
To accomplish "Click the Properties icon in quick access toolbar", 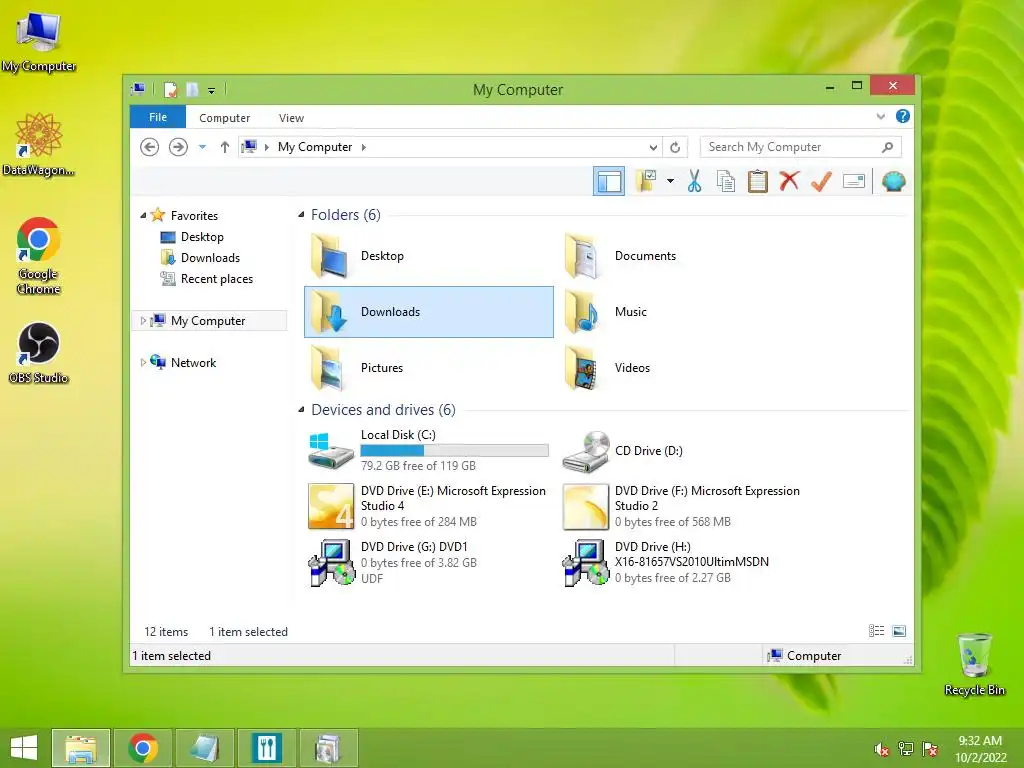I will 170,89.
